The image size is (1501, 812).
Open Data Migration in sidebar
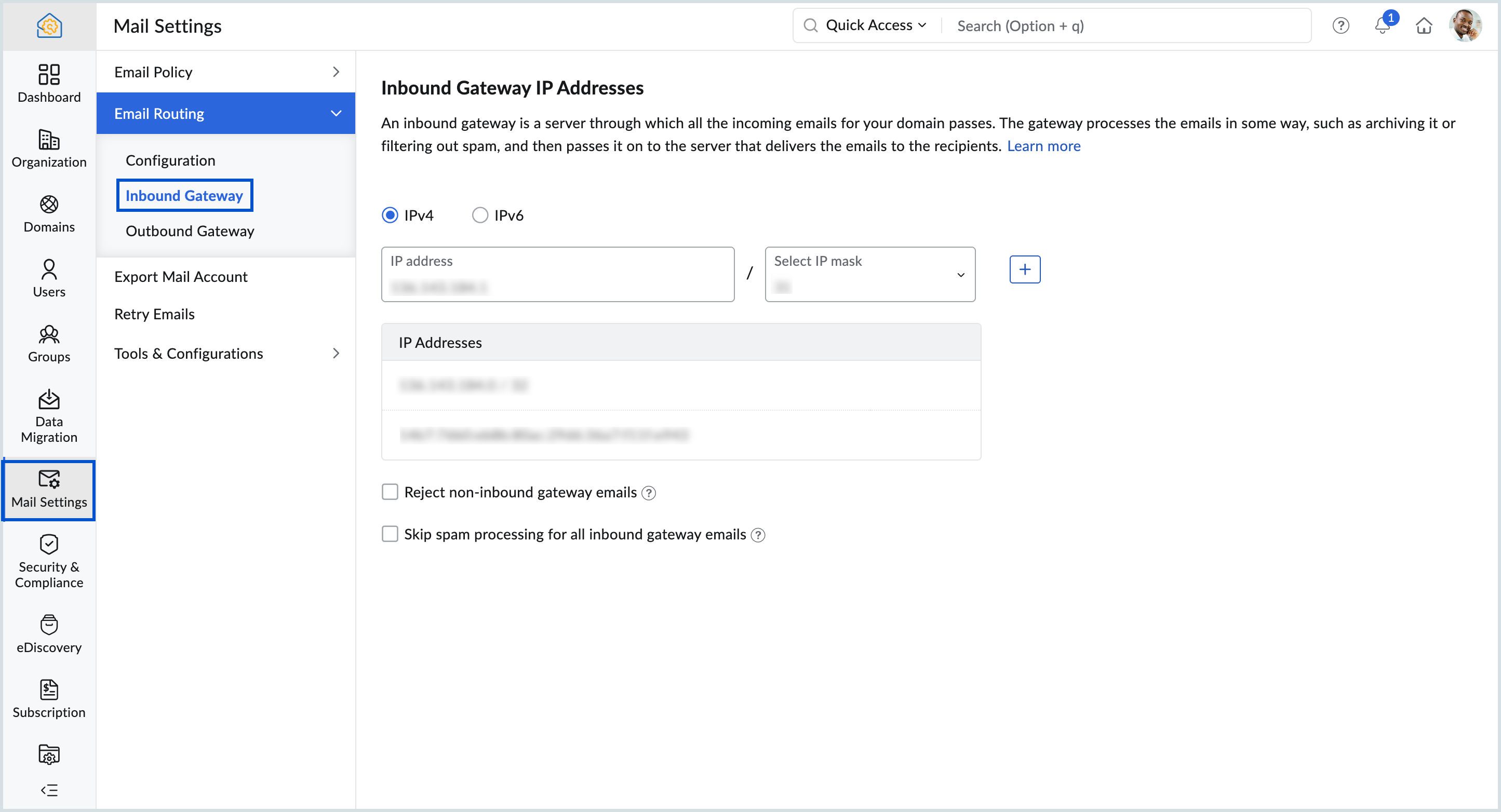(49, 416)
